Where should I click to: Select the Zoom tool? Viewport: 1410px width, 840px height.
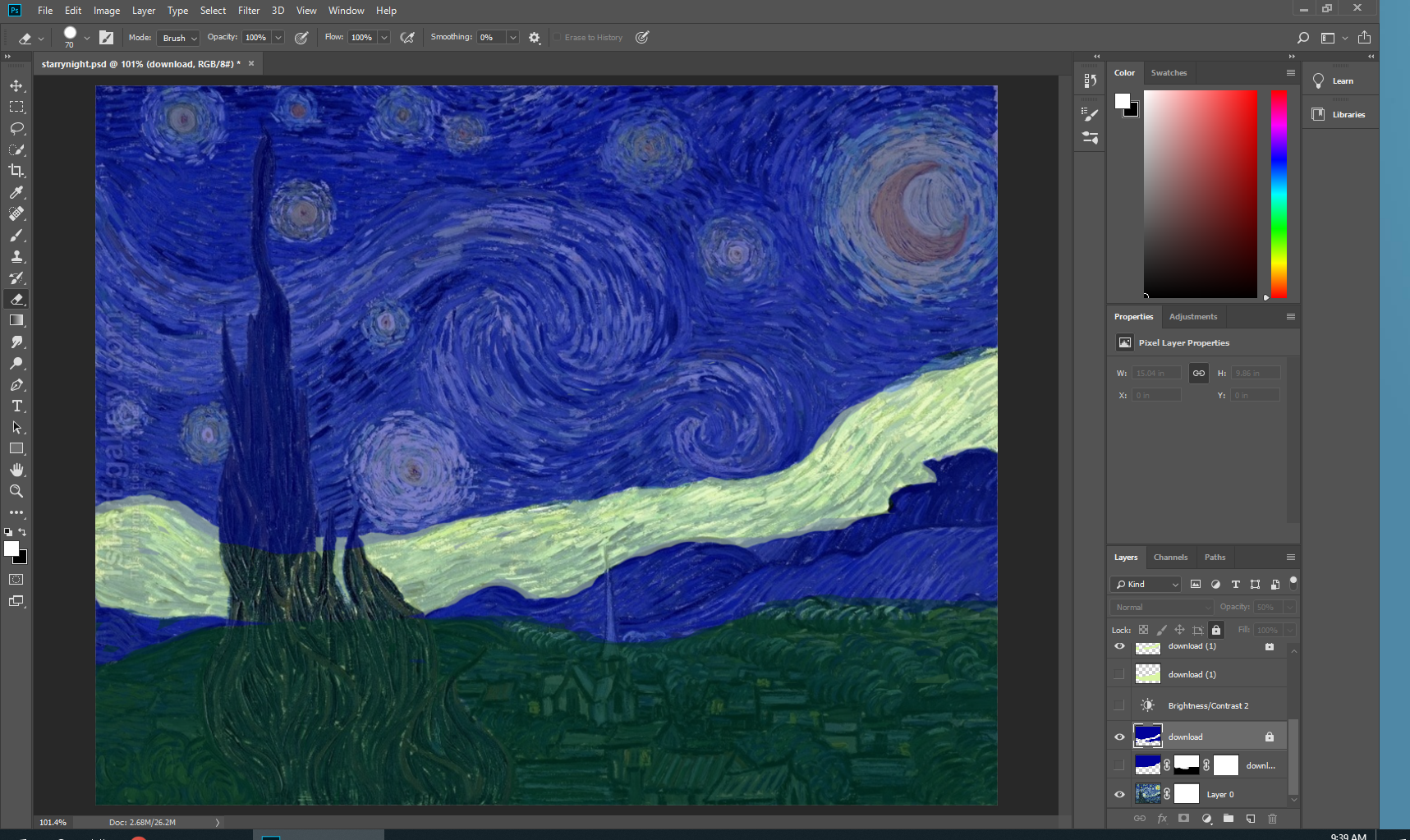pyautogui.click(x=16, y=491)
